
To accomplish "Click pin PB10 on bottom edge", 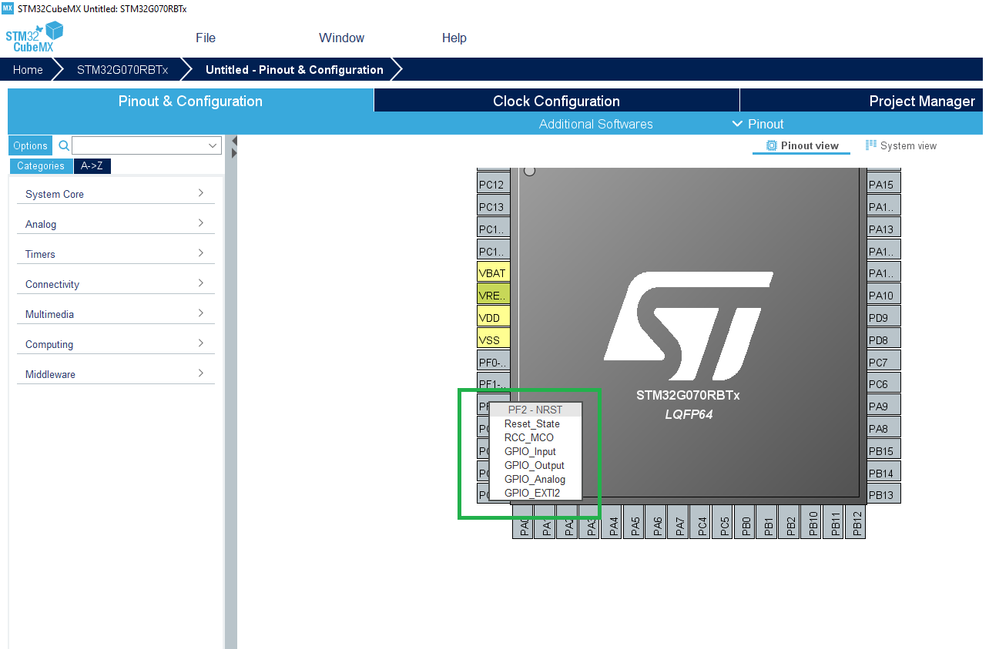I will tap(812, 522).
